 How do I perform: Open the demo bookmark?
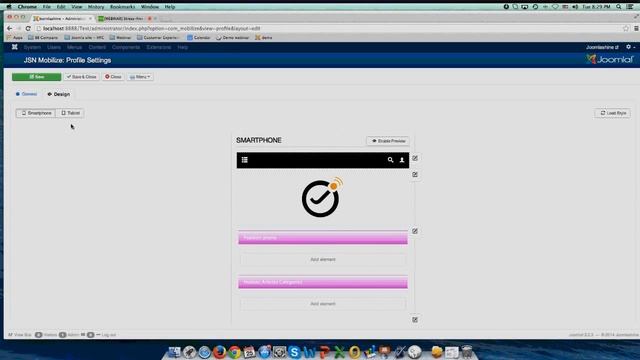pos(264,38)
